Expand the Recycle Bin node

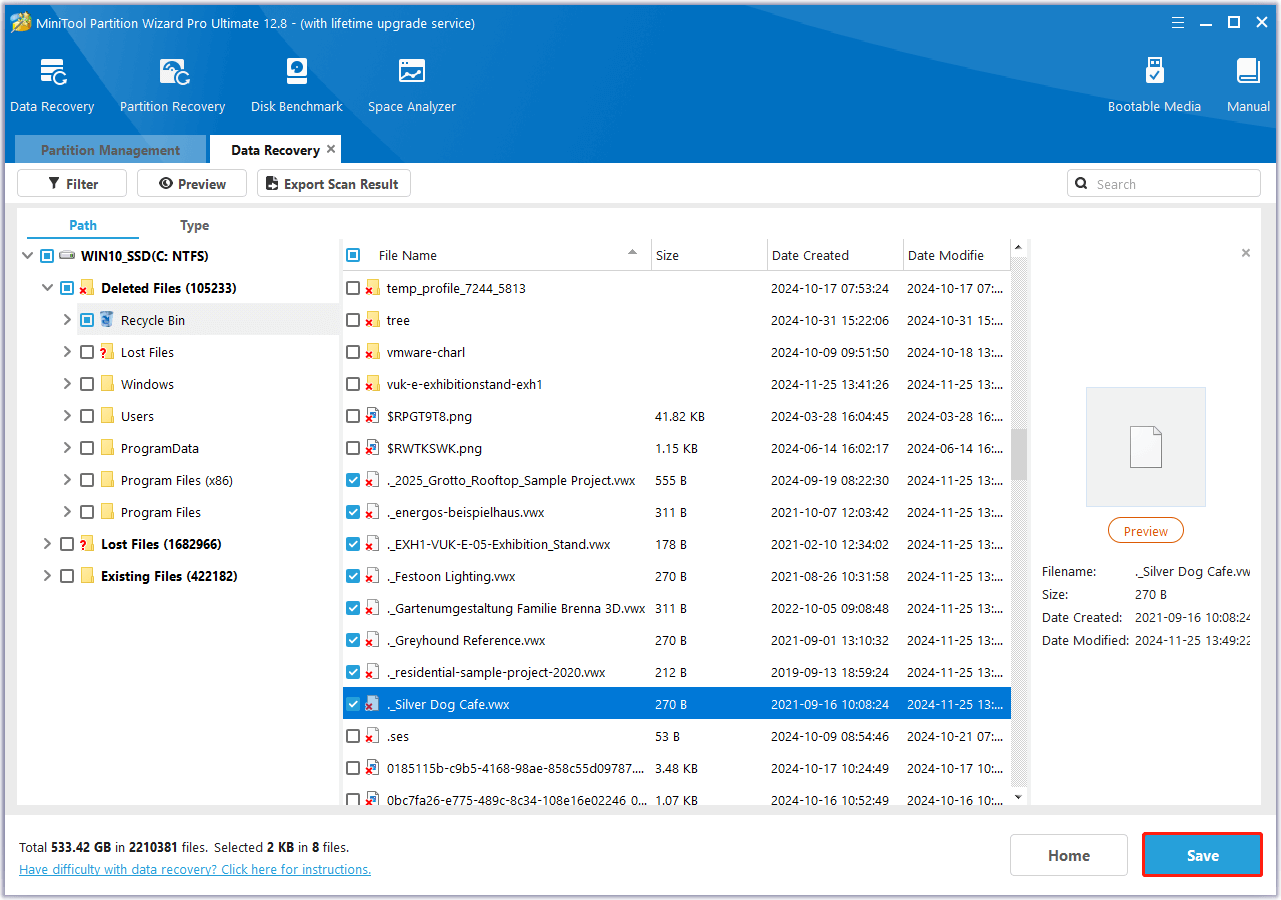(67, 320)
